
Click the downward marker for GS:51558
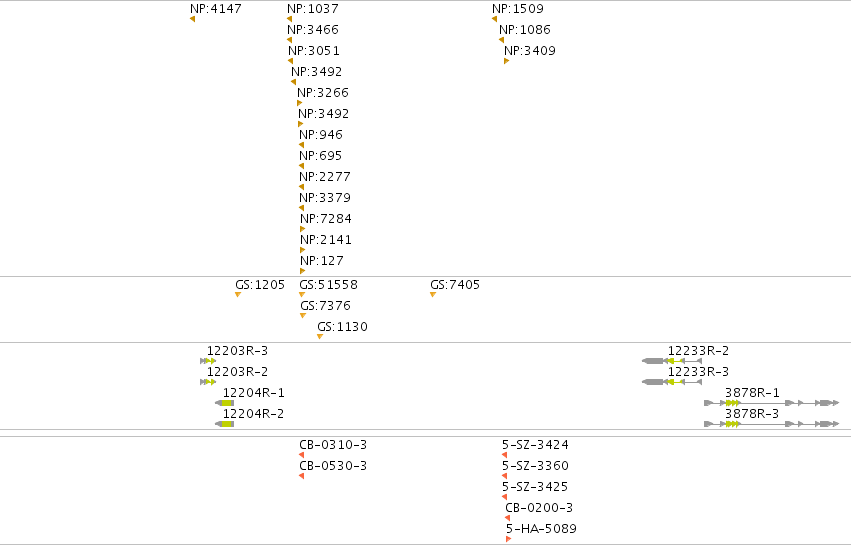(x=302, y=294)
